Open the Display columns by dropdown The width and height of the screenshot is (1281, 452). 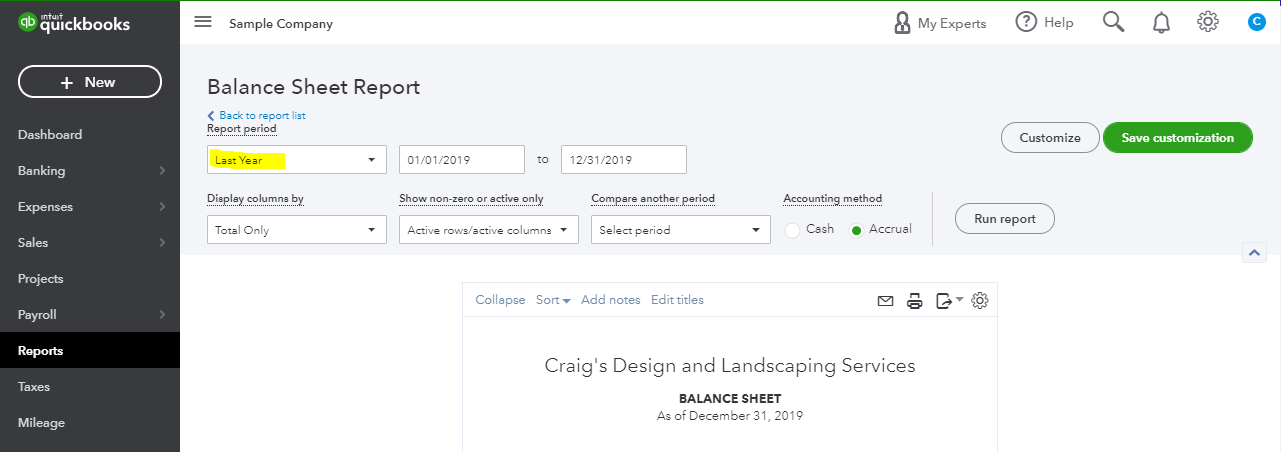[x=297, y=230]
